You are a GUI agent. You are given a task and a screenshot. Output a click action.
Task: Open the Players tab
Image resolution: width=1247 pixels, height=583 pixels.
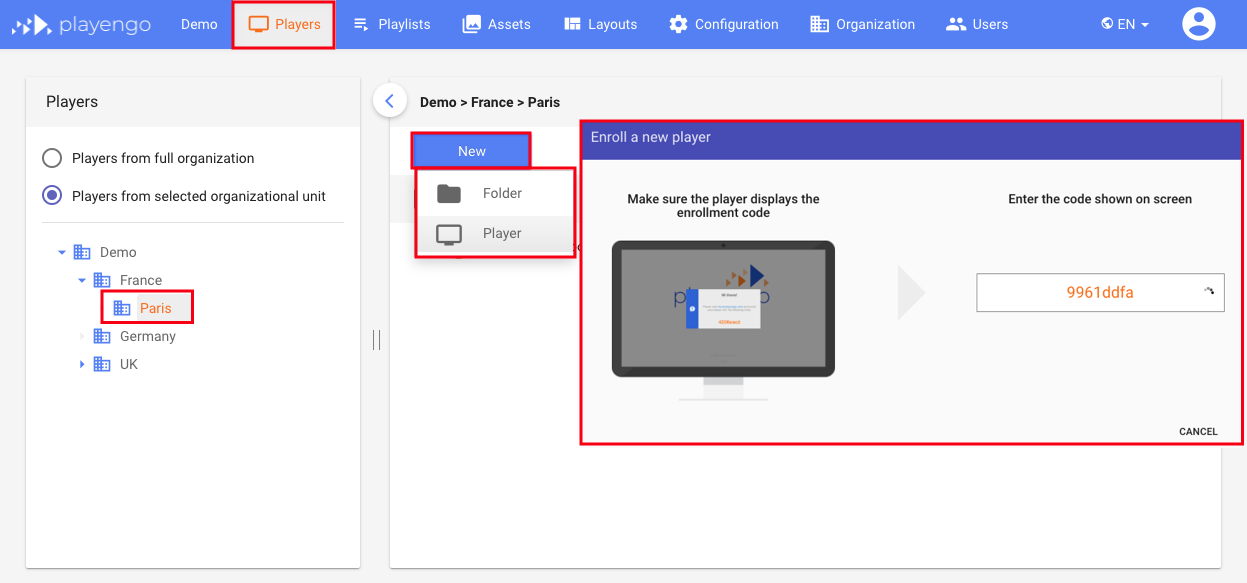(x=285, y=24)
